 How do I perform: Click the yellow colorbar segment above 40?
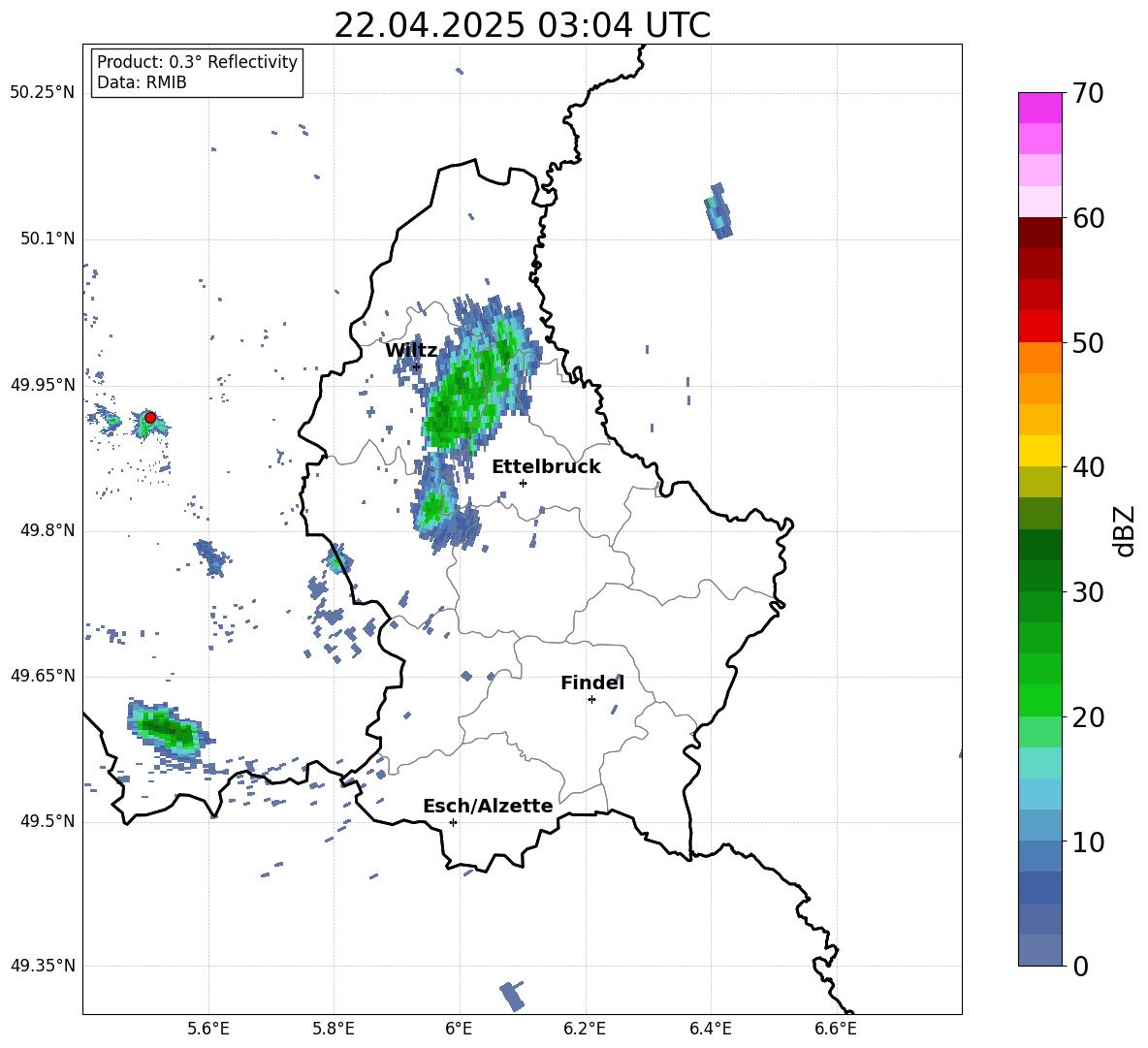click(x=1040, y=451)
